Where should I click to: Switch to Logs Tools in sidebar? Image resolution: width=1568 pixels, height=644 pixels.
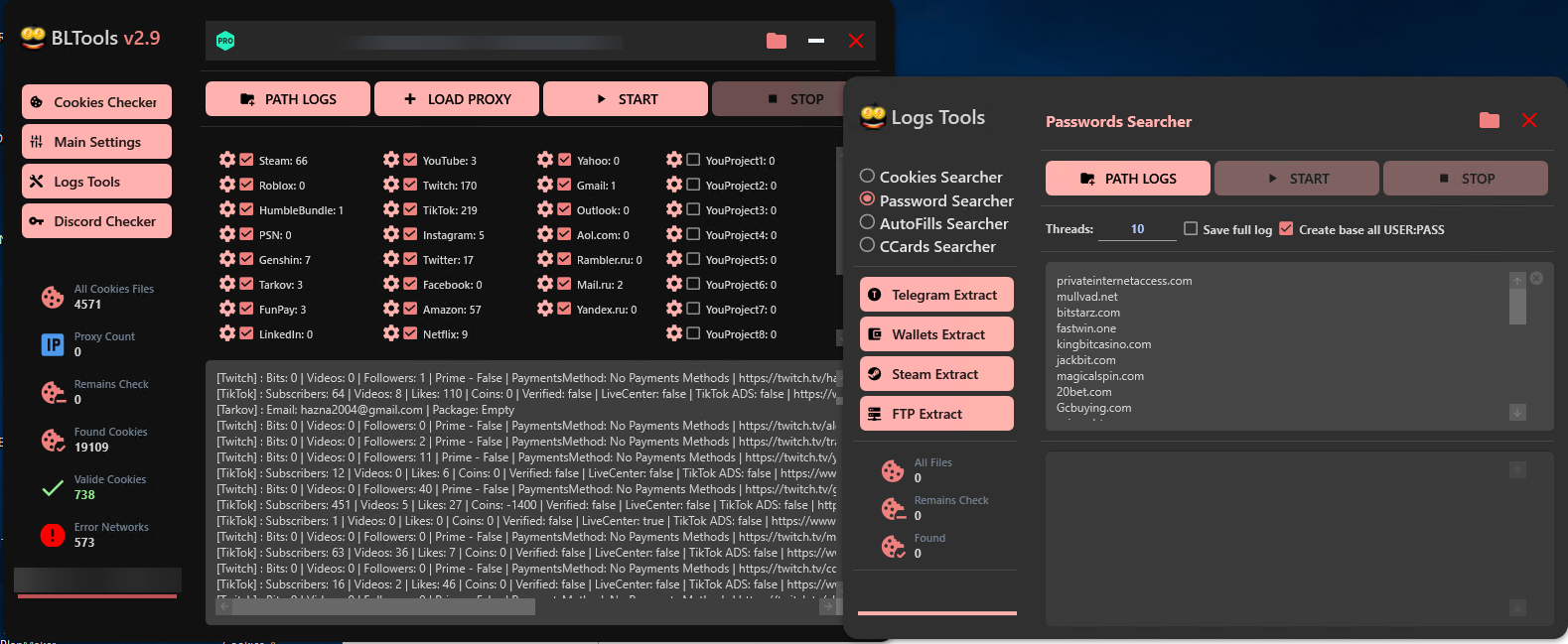coord(96,182)
